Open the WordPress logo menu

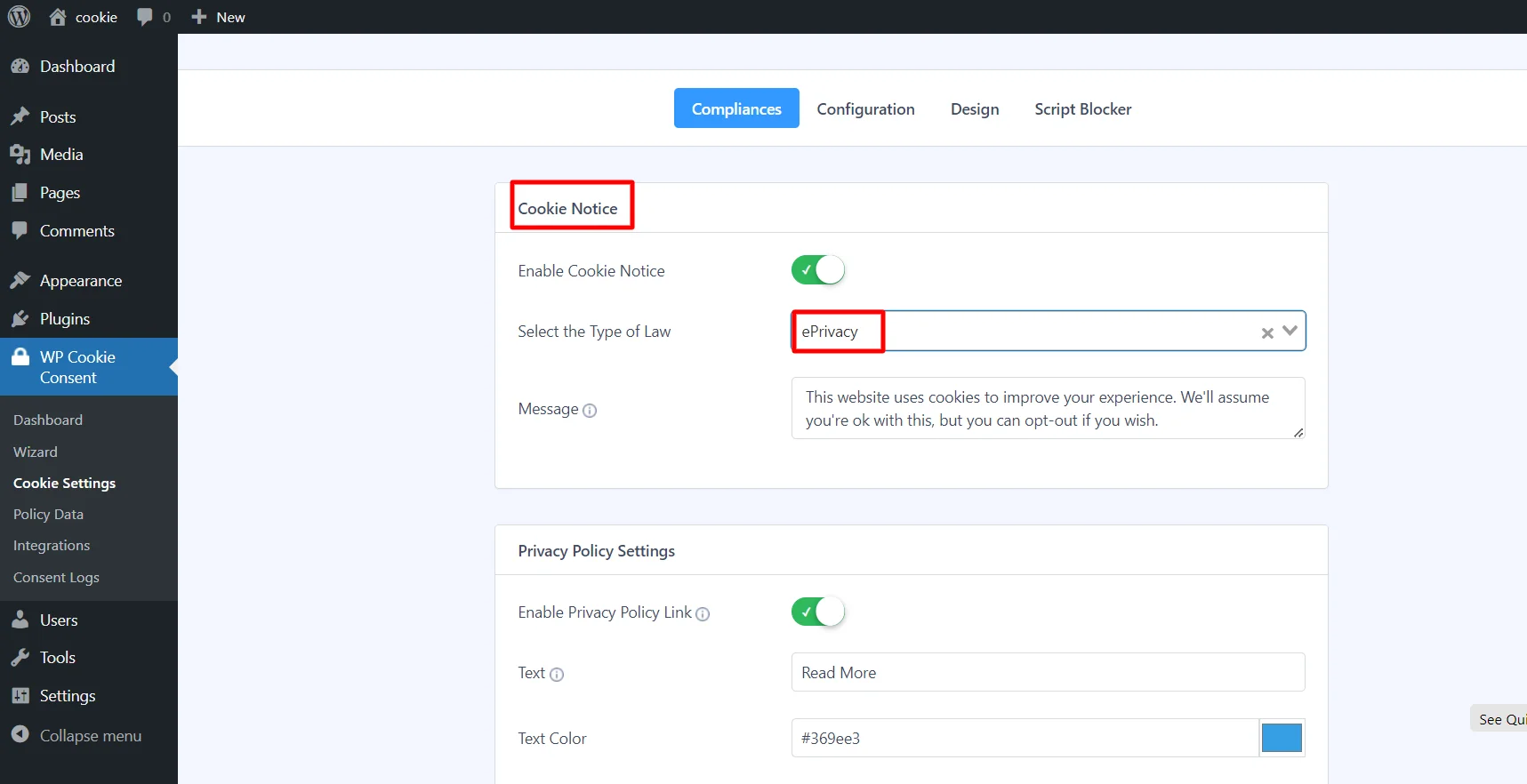[x=19, y=17]
